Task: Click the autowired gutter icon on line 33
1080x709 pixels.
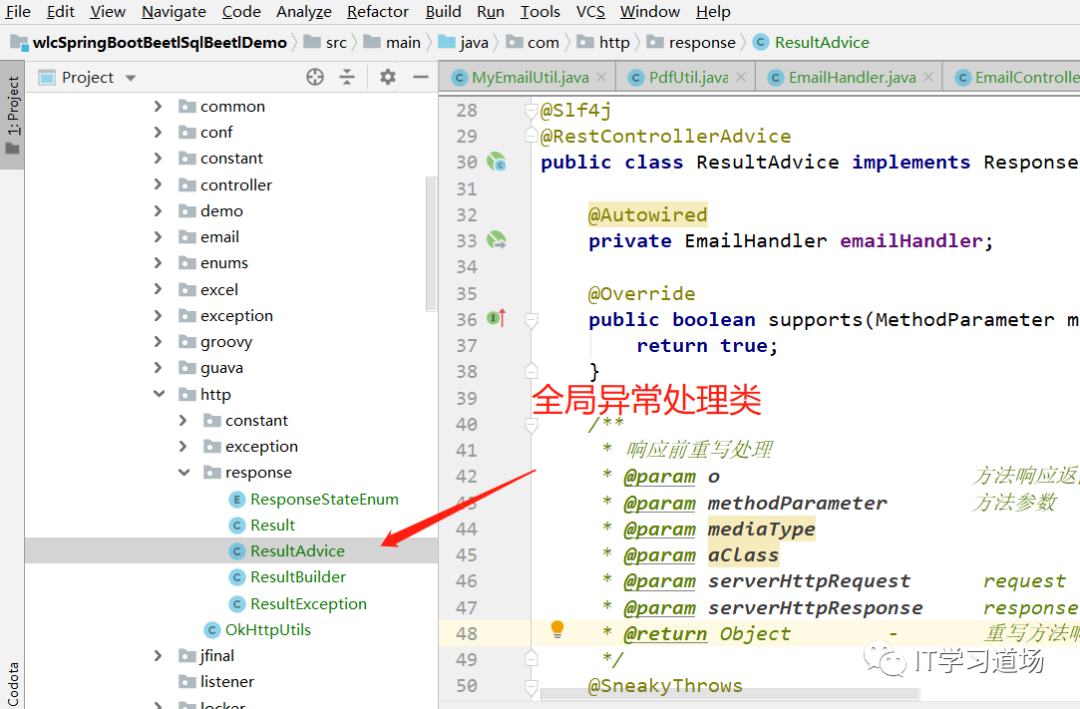Action: [496, 240]
